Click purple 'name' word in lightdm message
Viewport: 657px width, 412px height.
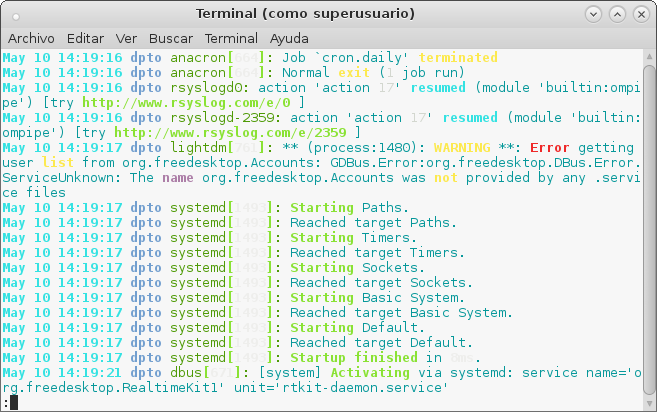pyautogui.click(x=178, y=178)
